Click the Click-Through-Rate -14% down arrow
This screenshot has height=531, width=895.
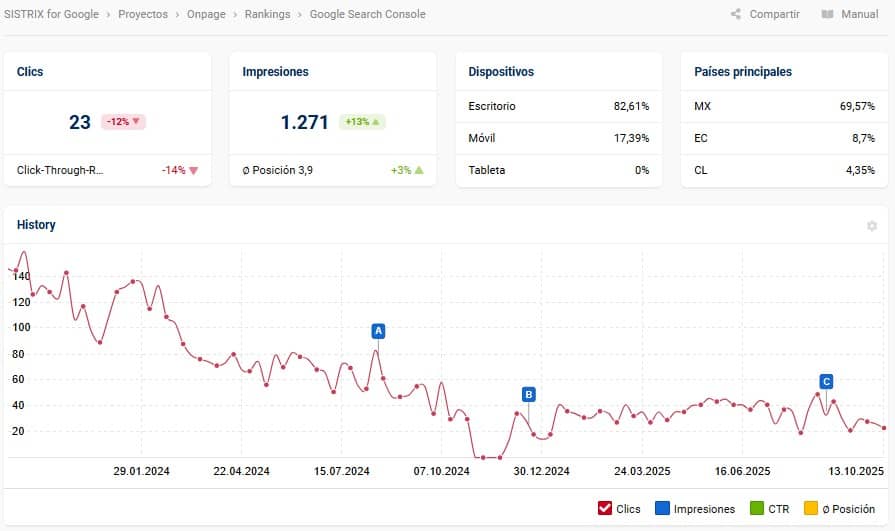point(193,170)
